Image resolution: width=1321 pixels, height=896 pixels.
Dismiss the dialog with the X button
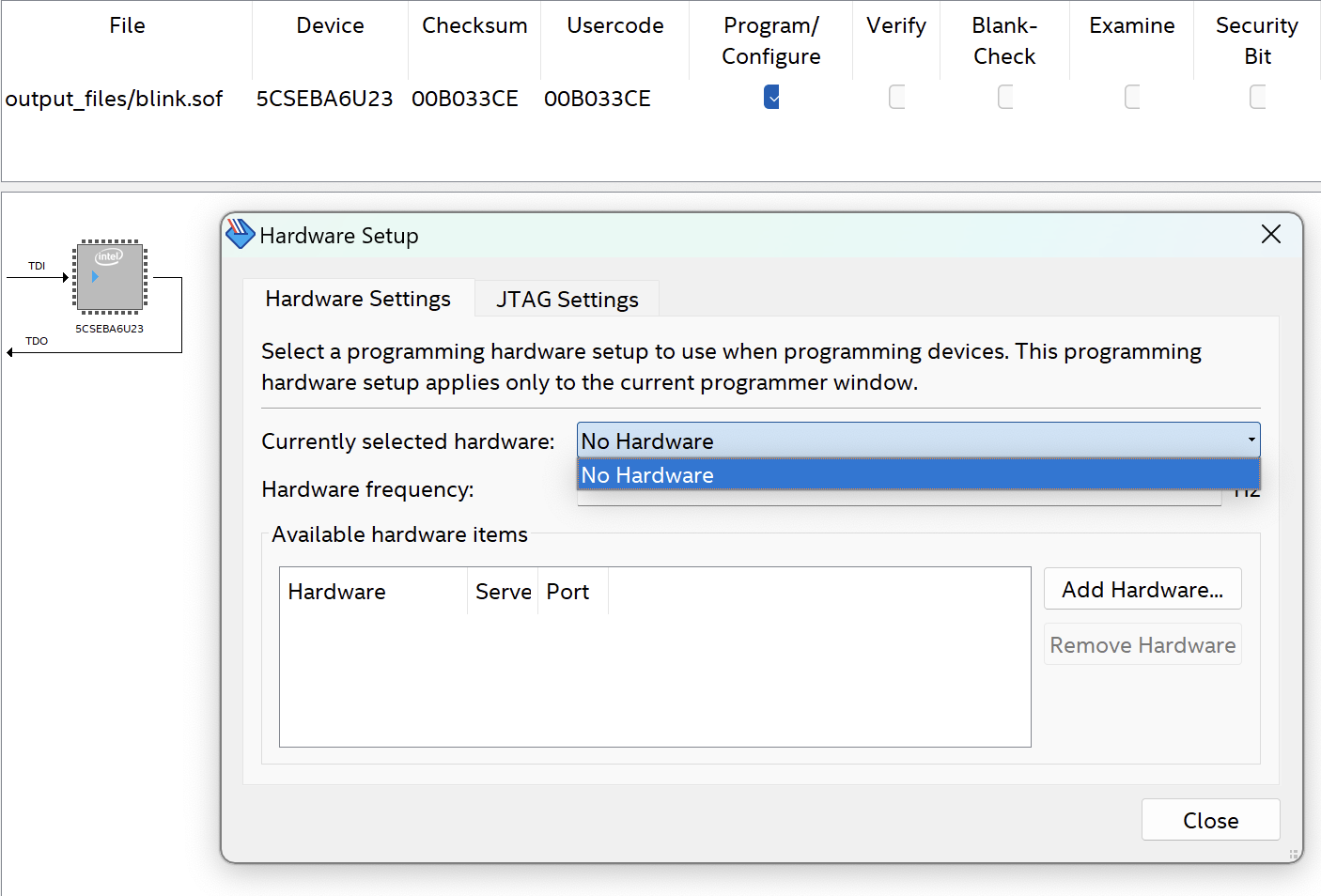pos(1271,234)
